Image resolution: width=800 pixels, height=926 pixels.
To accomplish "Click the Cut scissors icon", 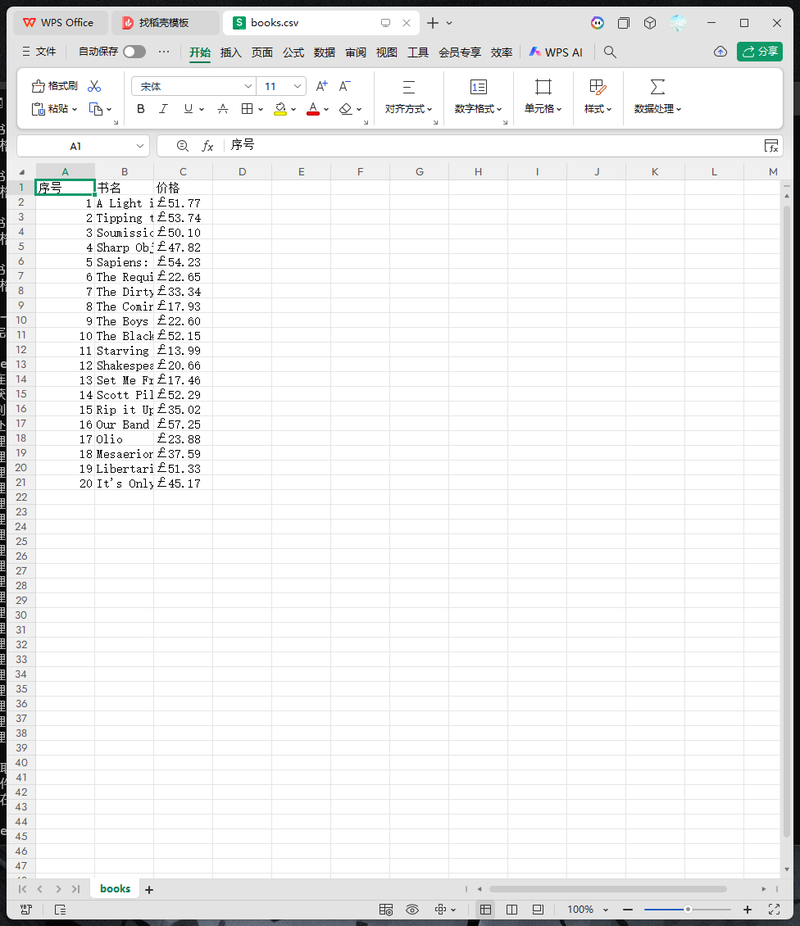I will click(94, 86).
